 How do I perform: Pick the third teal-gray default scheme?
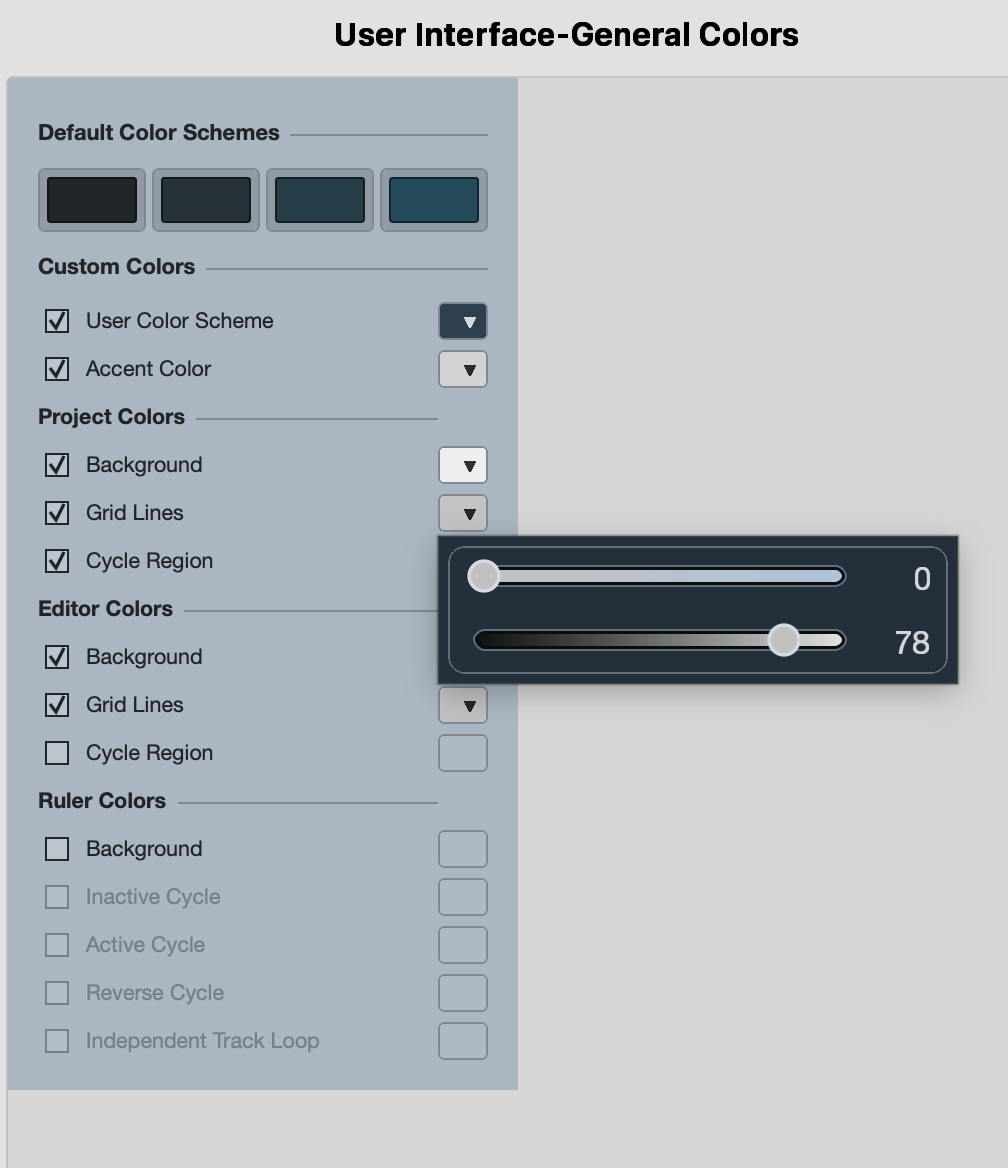click(x=320, y=200)
